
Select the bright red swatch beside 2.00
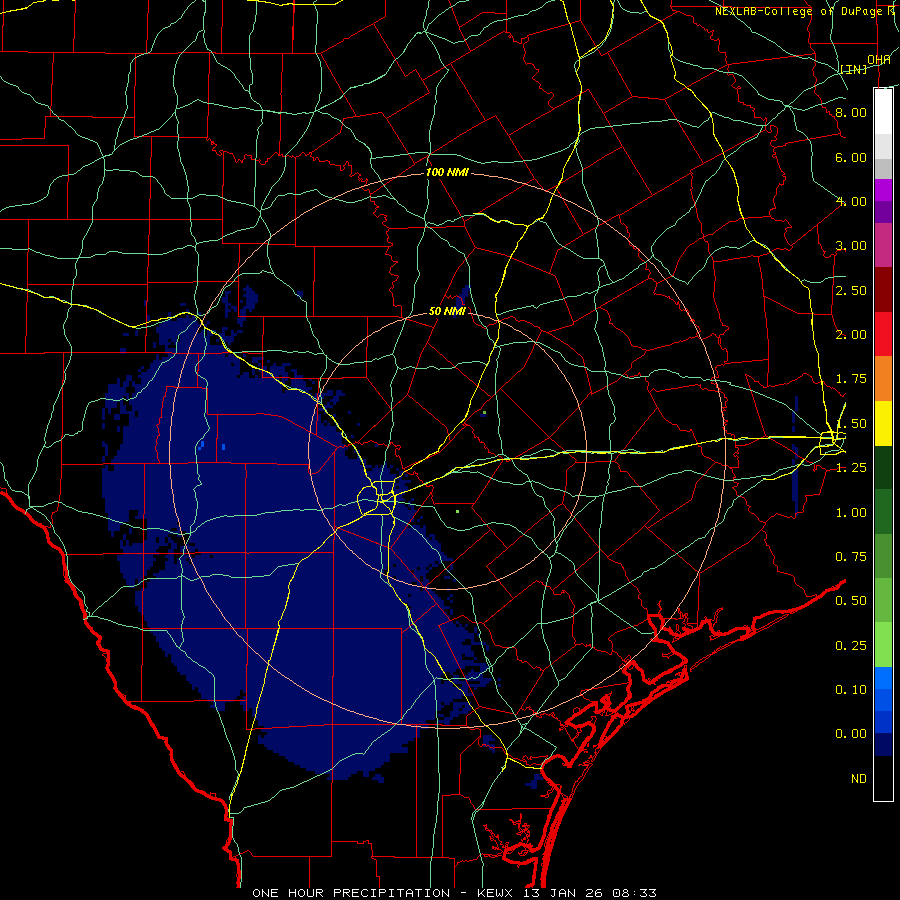tap(883, 334)
